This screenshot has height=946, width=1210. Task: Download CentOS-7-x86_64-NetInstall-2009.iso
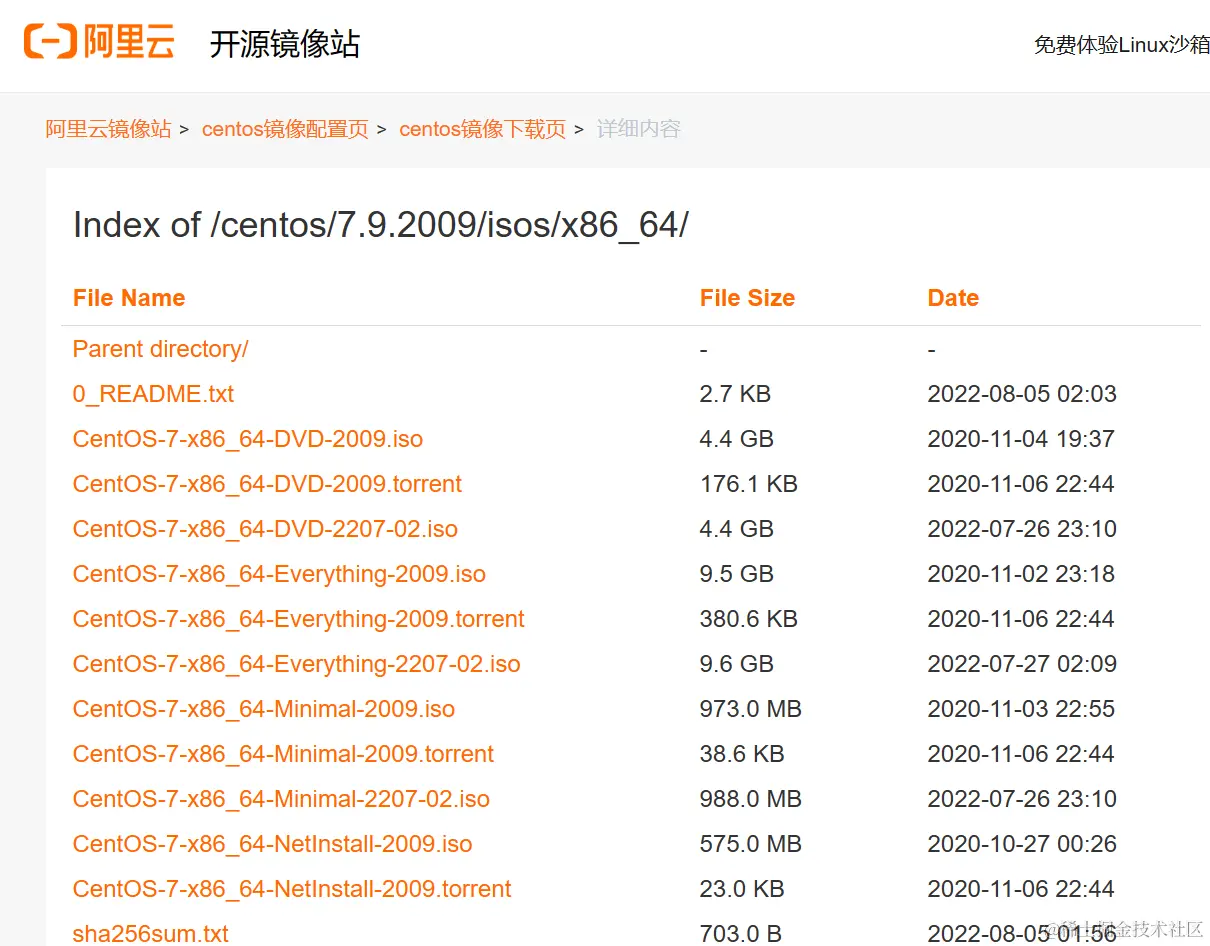(x=272, y=844)
